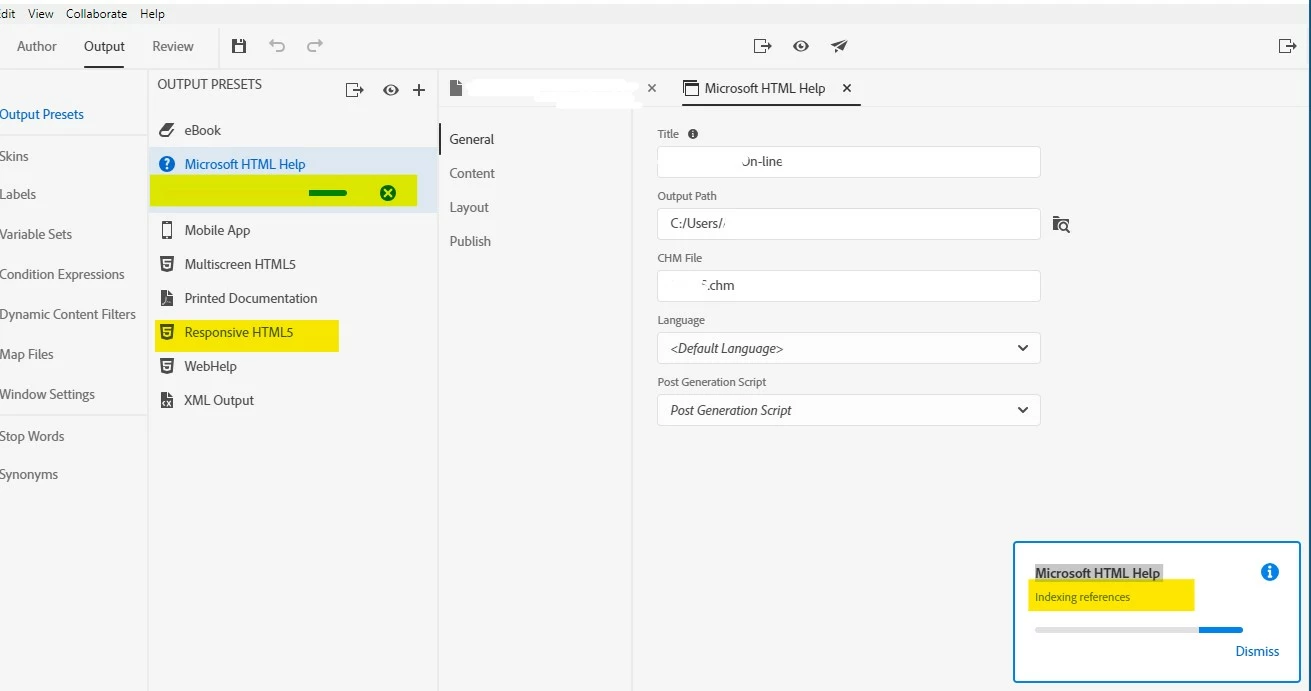Viewport: 1311px width, 691px height.
Task: Click the CHM File input field
Action: [x=849, y=286]
